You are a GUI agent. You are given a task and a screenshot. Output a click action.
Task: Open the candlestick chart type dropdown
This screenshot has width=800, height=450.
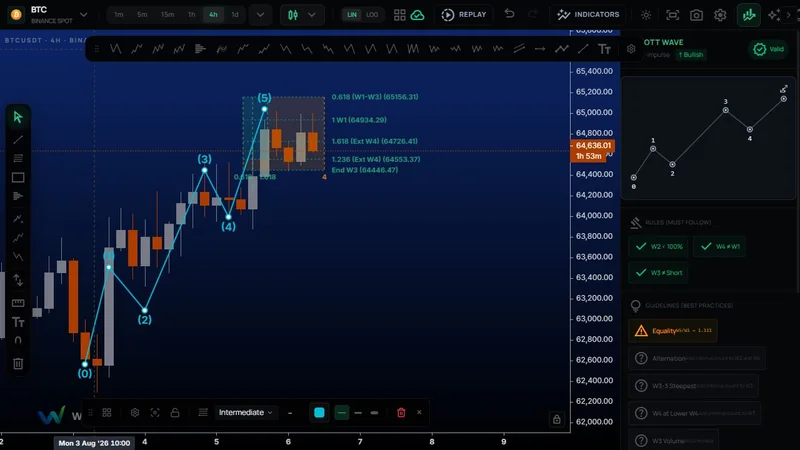[x=302, y=15]
